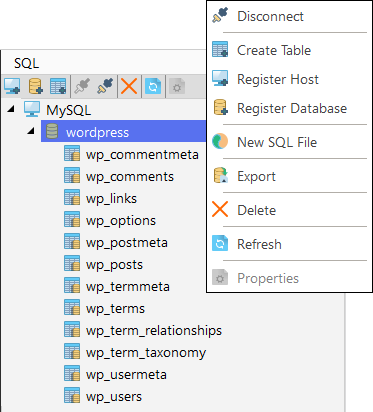Click the blue Disconnect plug toolbar icon

click(105, 86)
